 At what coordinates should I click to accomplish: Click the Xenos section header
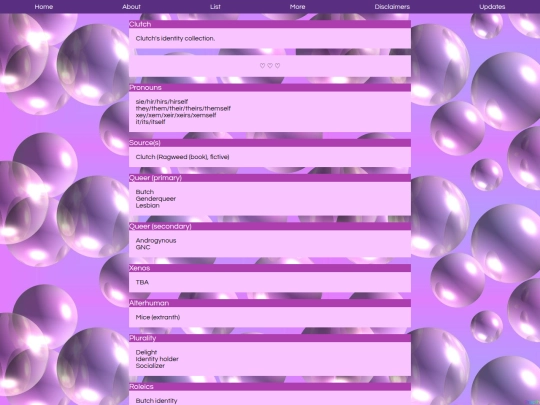(x=270, y=268)
